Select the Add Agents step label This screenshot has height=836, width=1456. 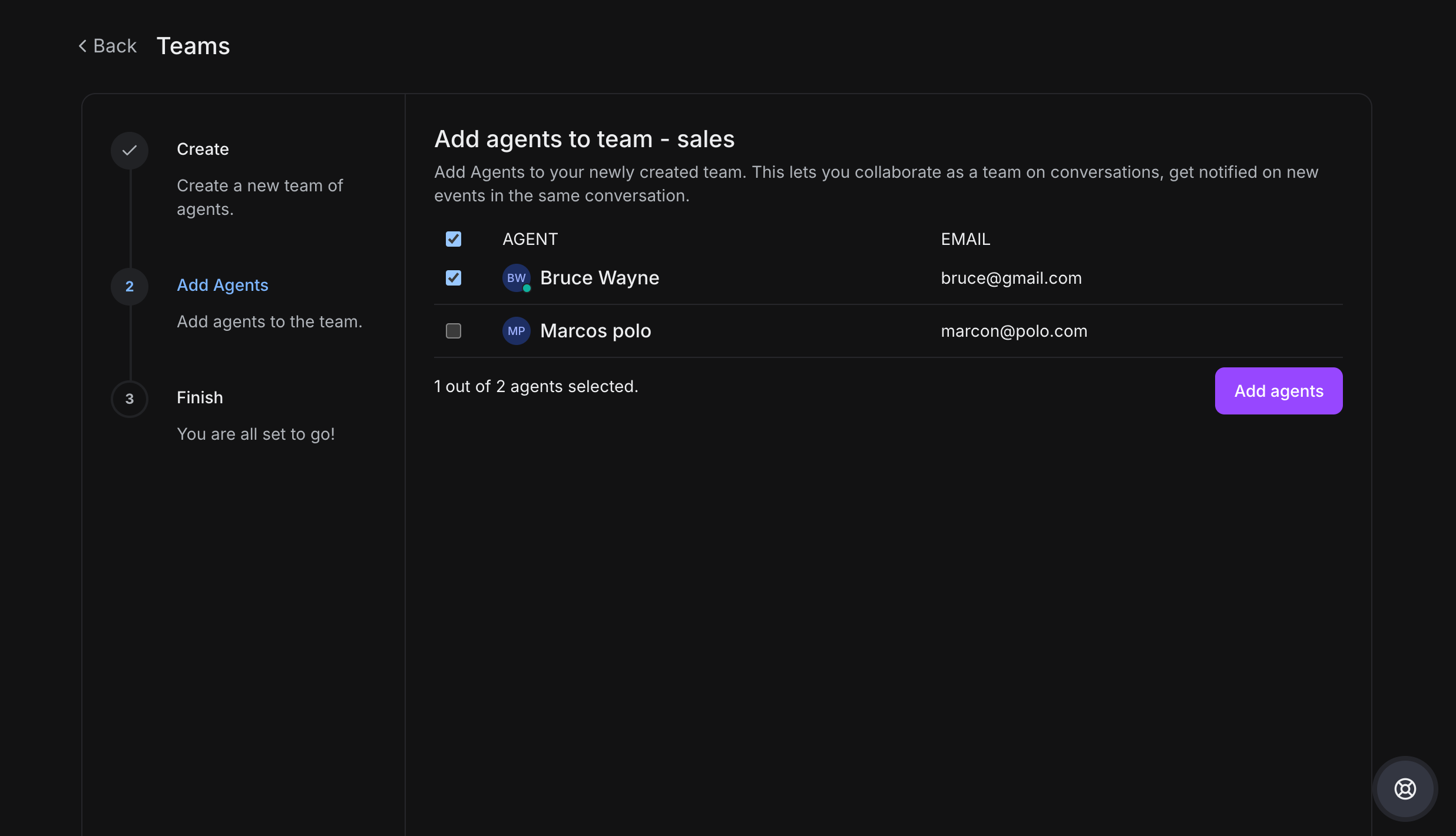click(222, 285)
